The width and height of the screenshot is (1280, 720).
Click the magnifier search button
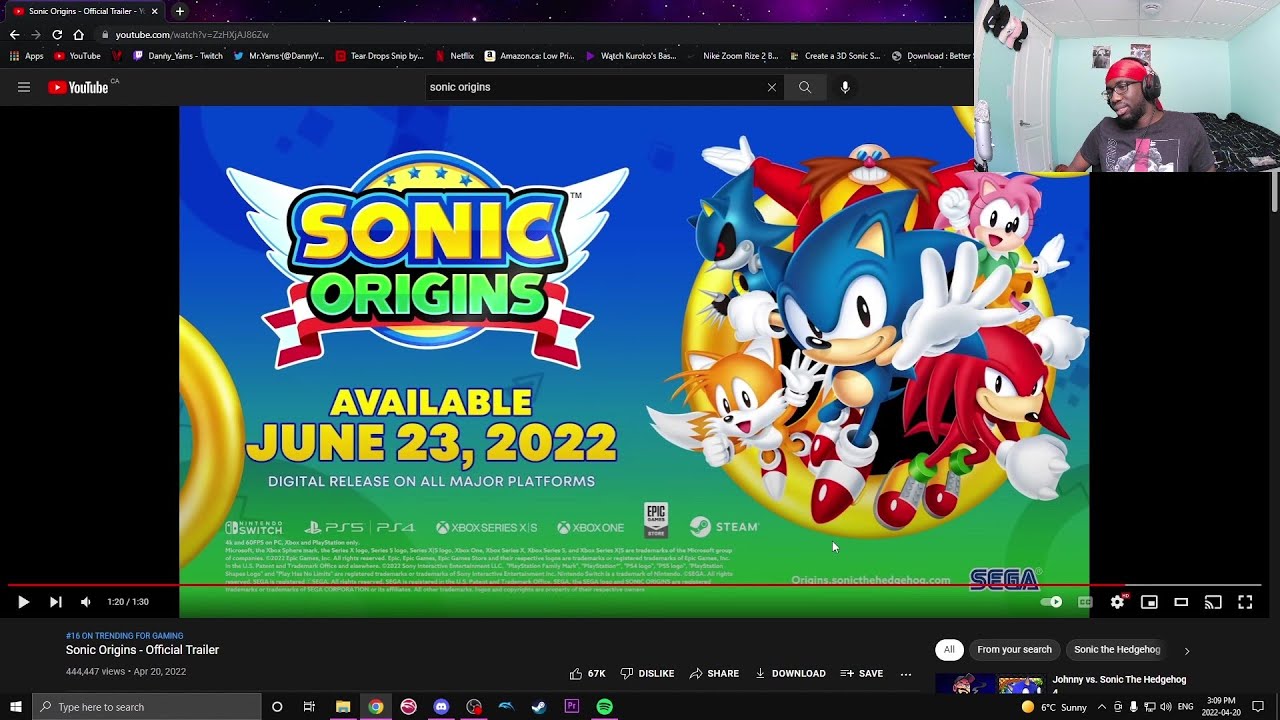[x=805, y=87]
